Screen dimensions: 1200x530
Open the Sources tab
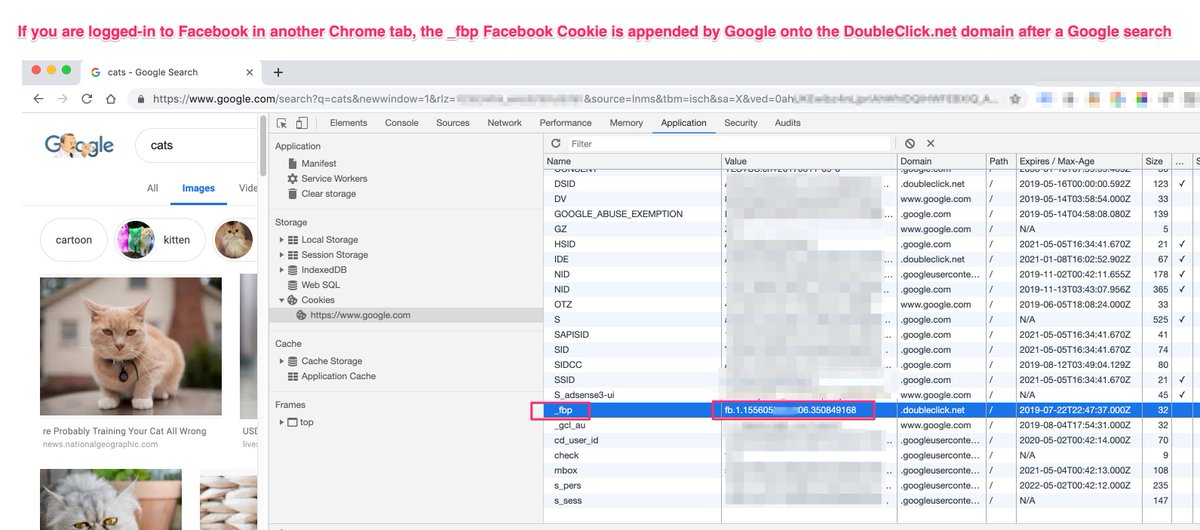click(x=453, y=123)
